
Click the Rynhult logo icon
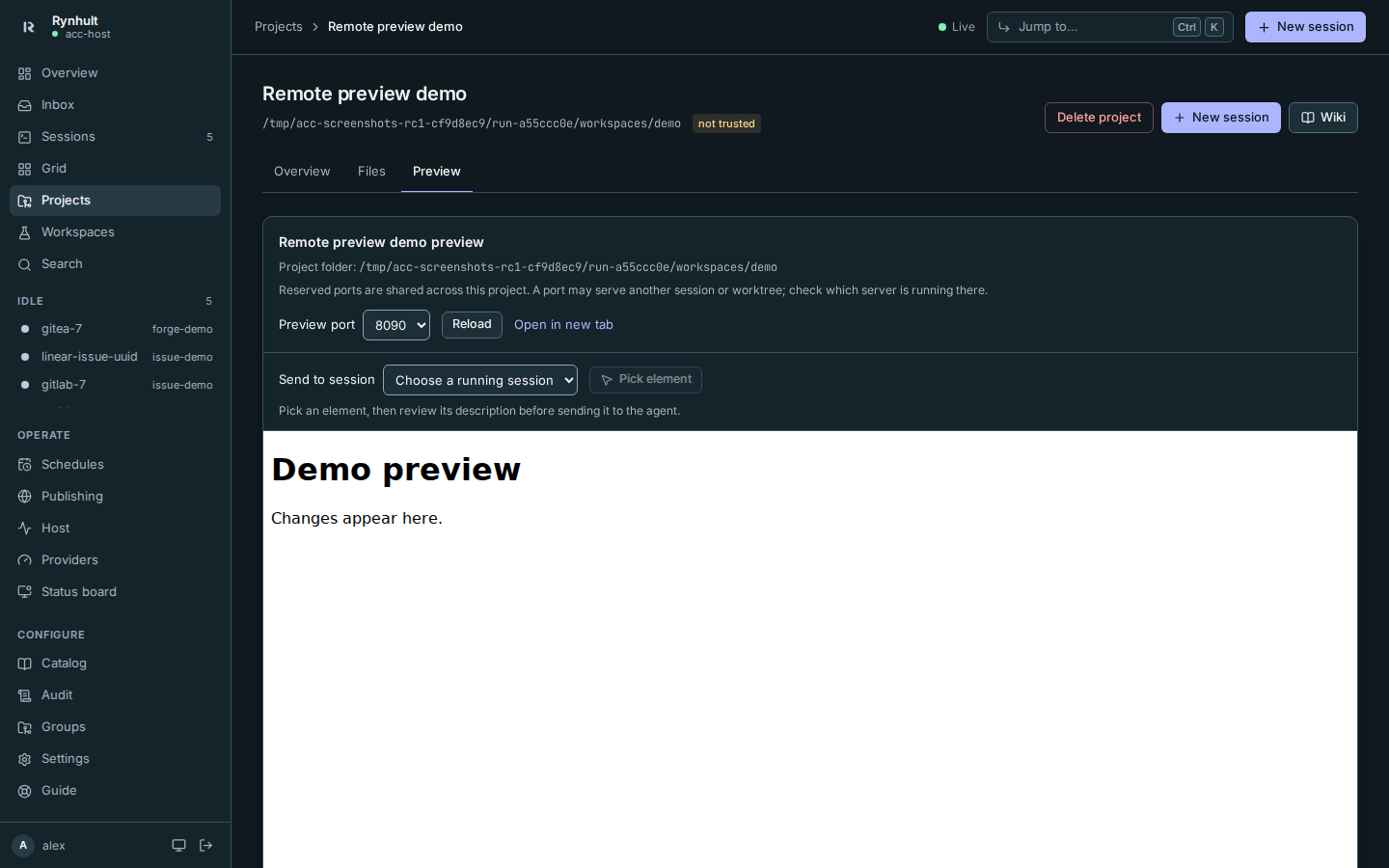(28, 27)
